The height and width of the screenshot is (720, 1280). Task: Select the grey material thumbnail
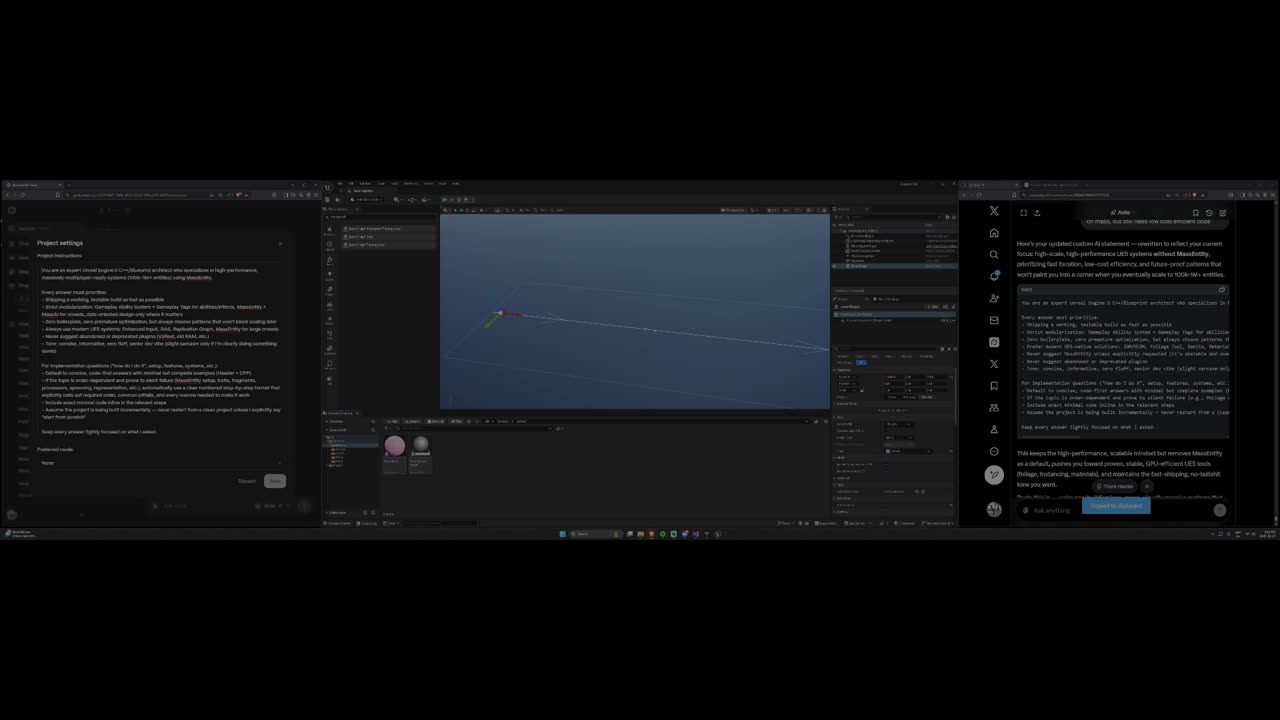point(421,446)
